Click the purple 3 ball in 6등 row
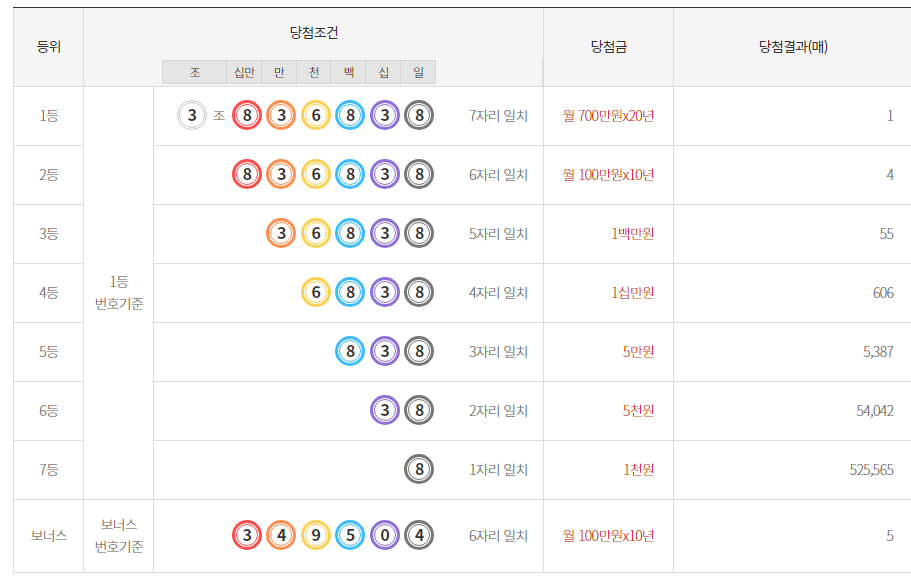The height and width of the screenshot is (579, 911). (x=385, y=410)
